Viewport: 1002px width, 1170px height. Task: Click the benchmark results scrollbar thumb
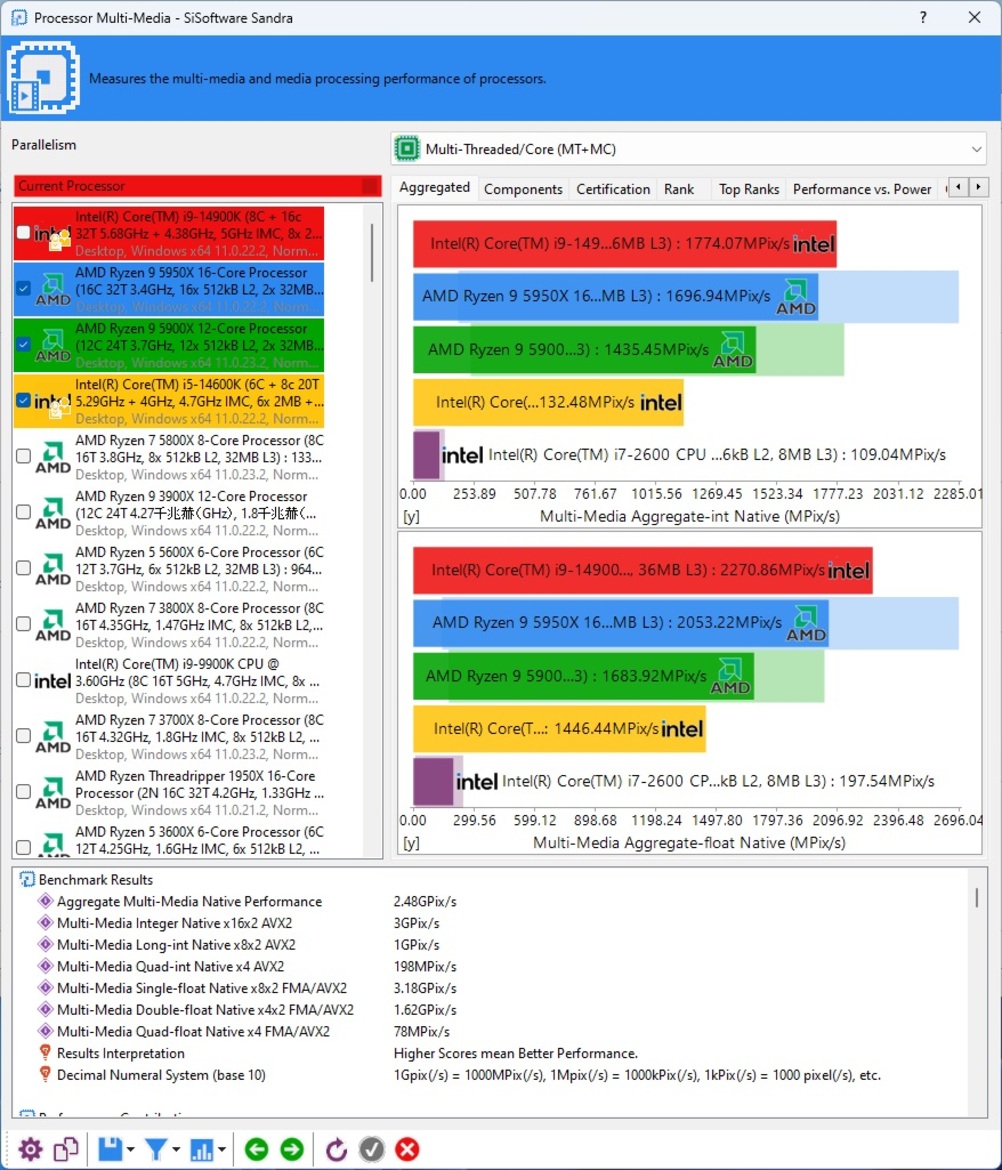point(977,897)
